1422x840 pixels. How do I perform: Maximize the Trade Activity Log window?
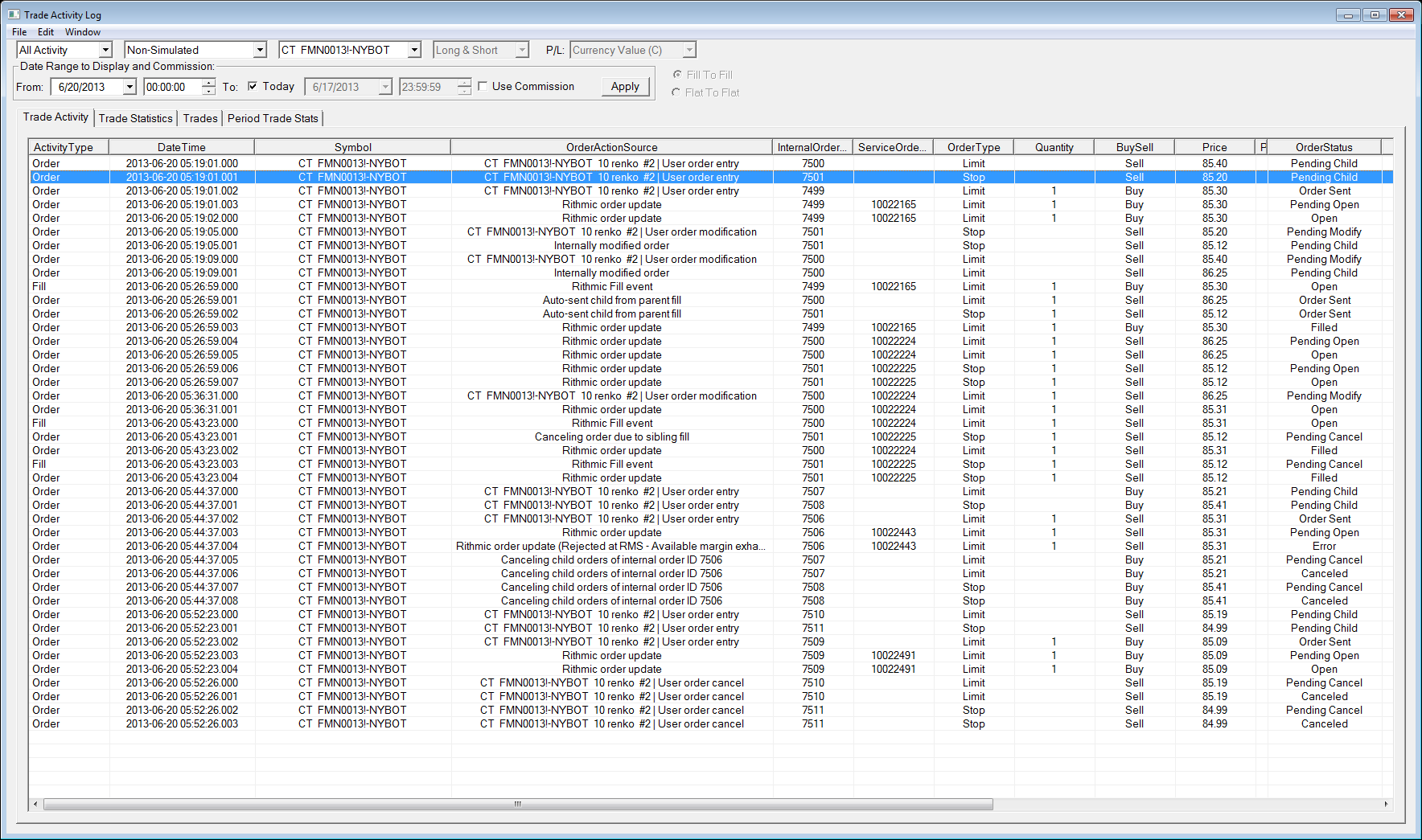click(x=1375, y=14)
